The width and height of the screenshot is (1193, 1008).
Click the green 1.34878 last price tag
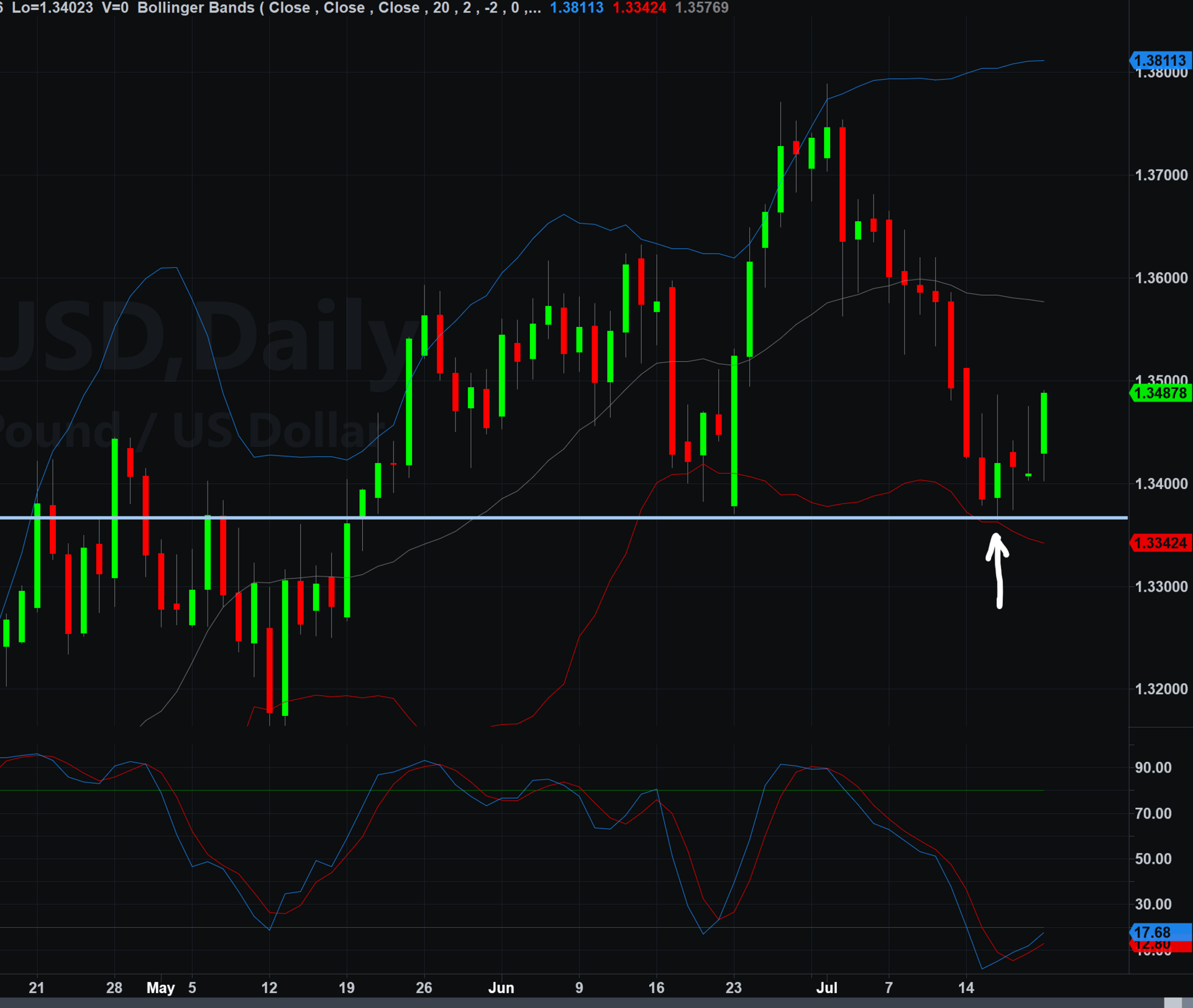coord(1159,393)
